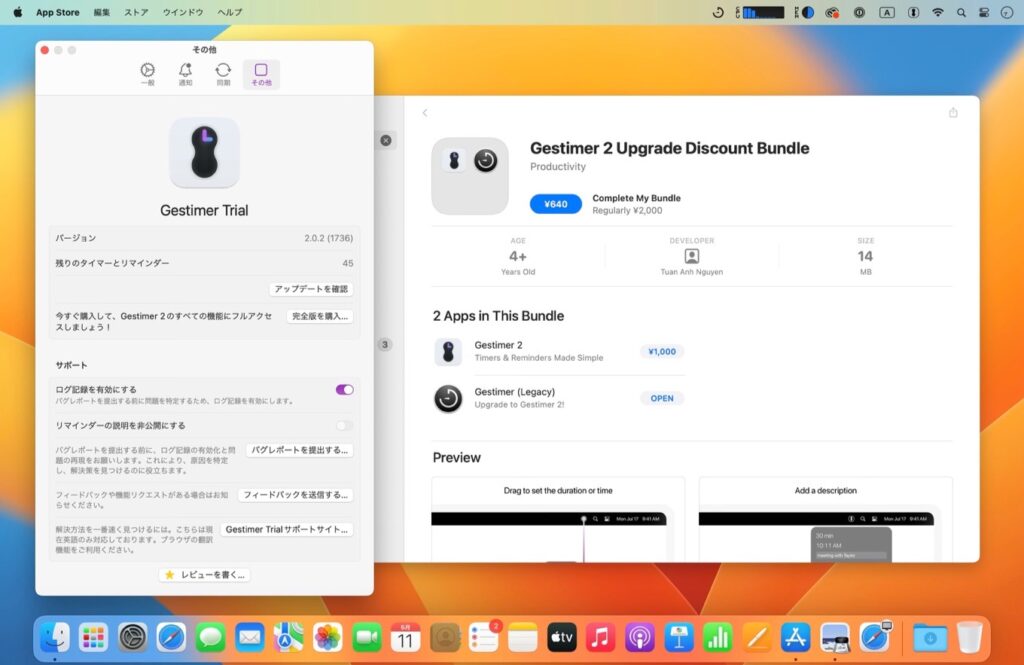Click the Downloads stack in the Dock
This screenshot has height=665, width=1024.
point(929,637)
